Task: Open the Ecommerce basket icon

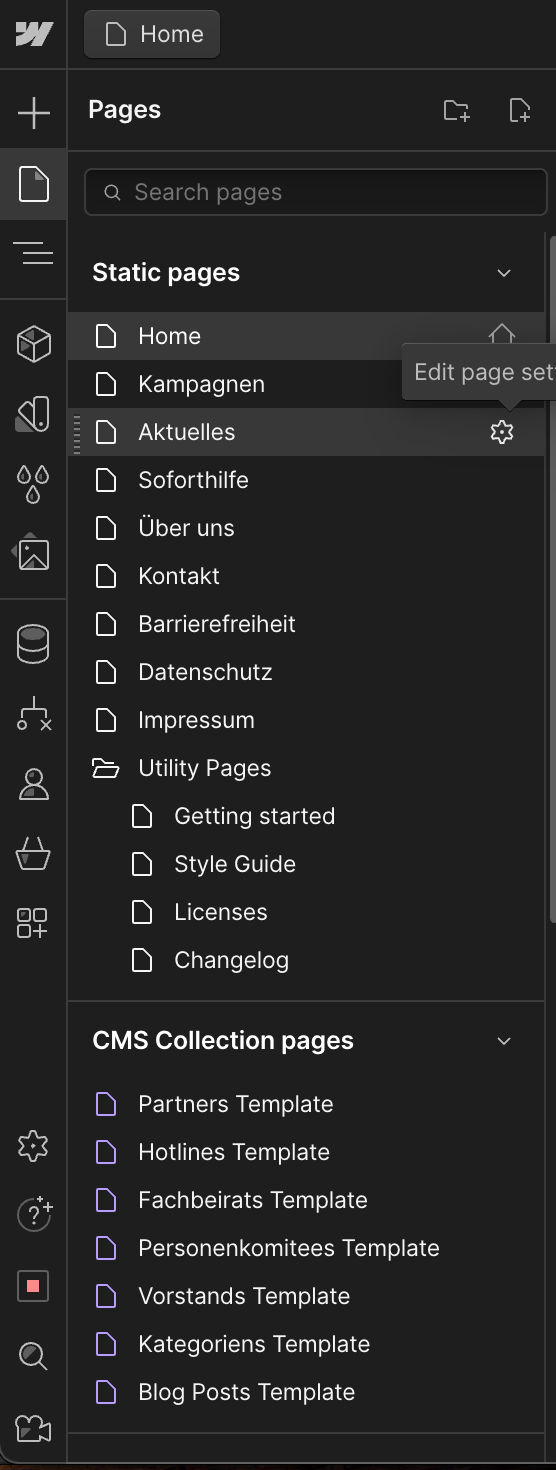Action: click(x=33, y=854)
